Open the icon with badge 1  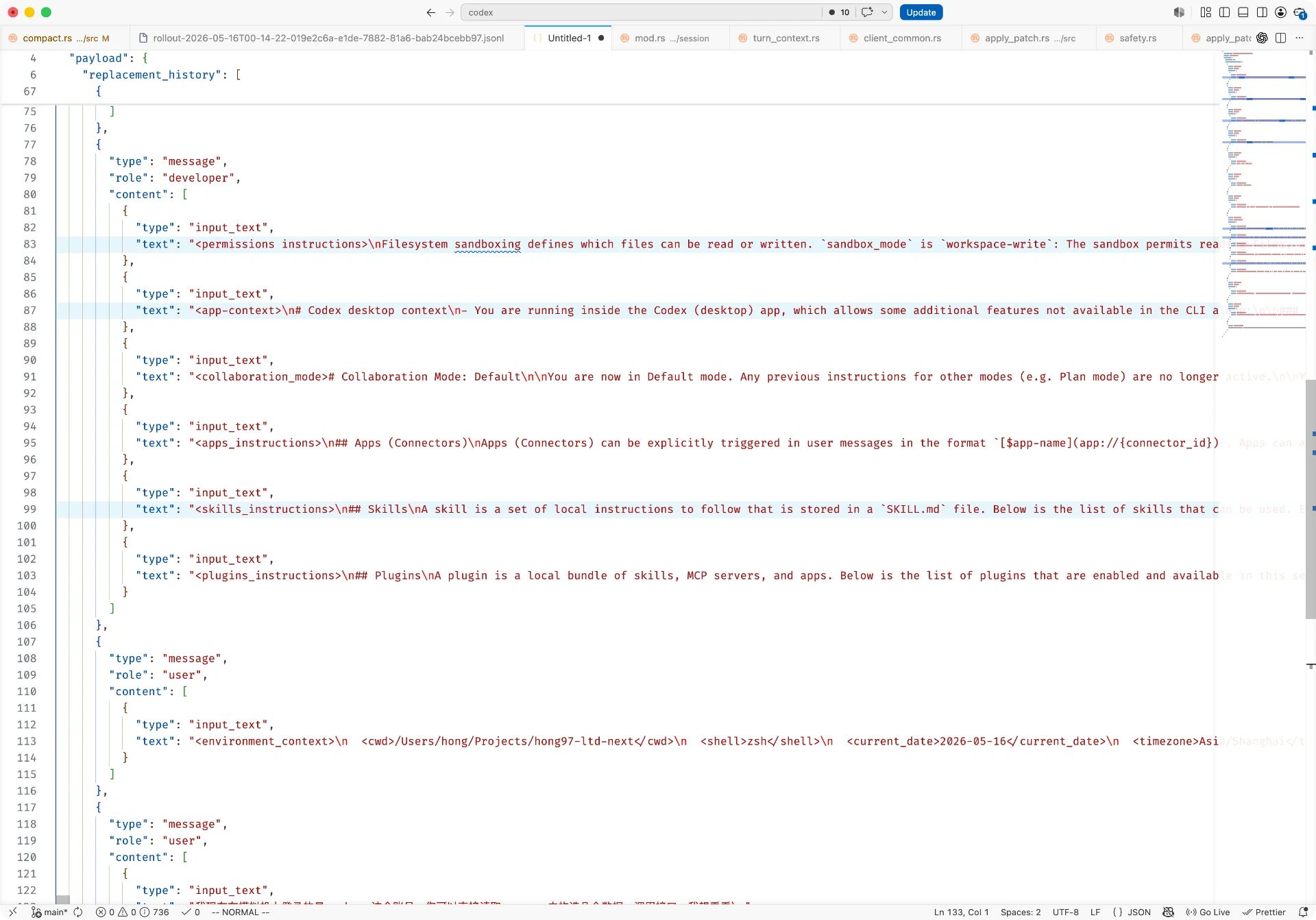pos(1300,13)
